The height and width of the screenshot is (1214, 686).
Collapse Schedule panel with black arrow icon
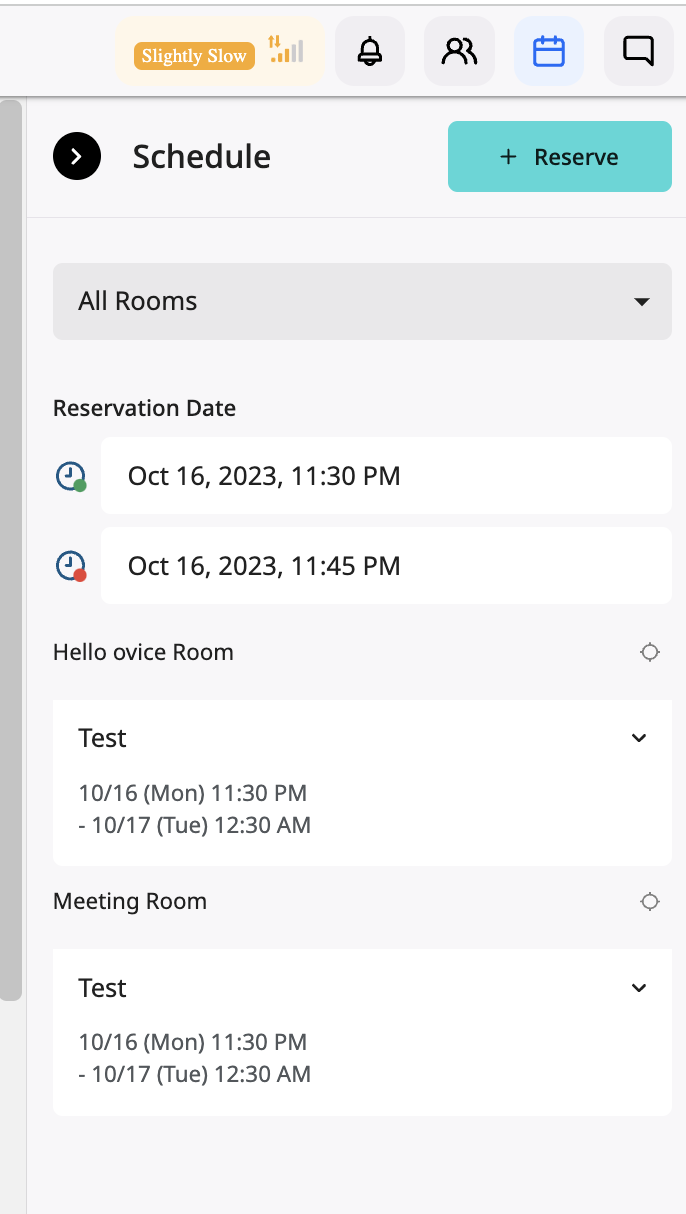(x=77, y=156)
